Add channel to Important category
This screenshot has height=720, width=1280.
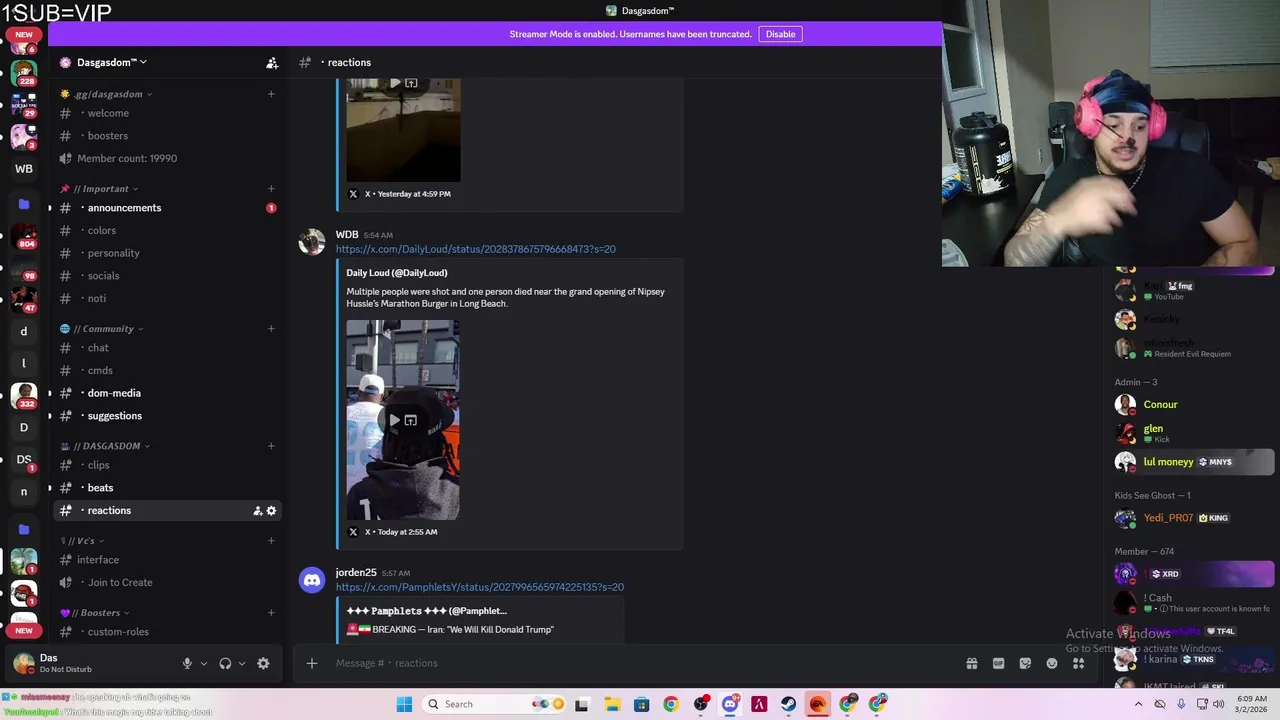[271, 189]
